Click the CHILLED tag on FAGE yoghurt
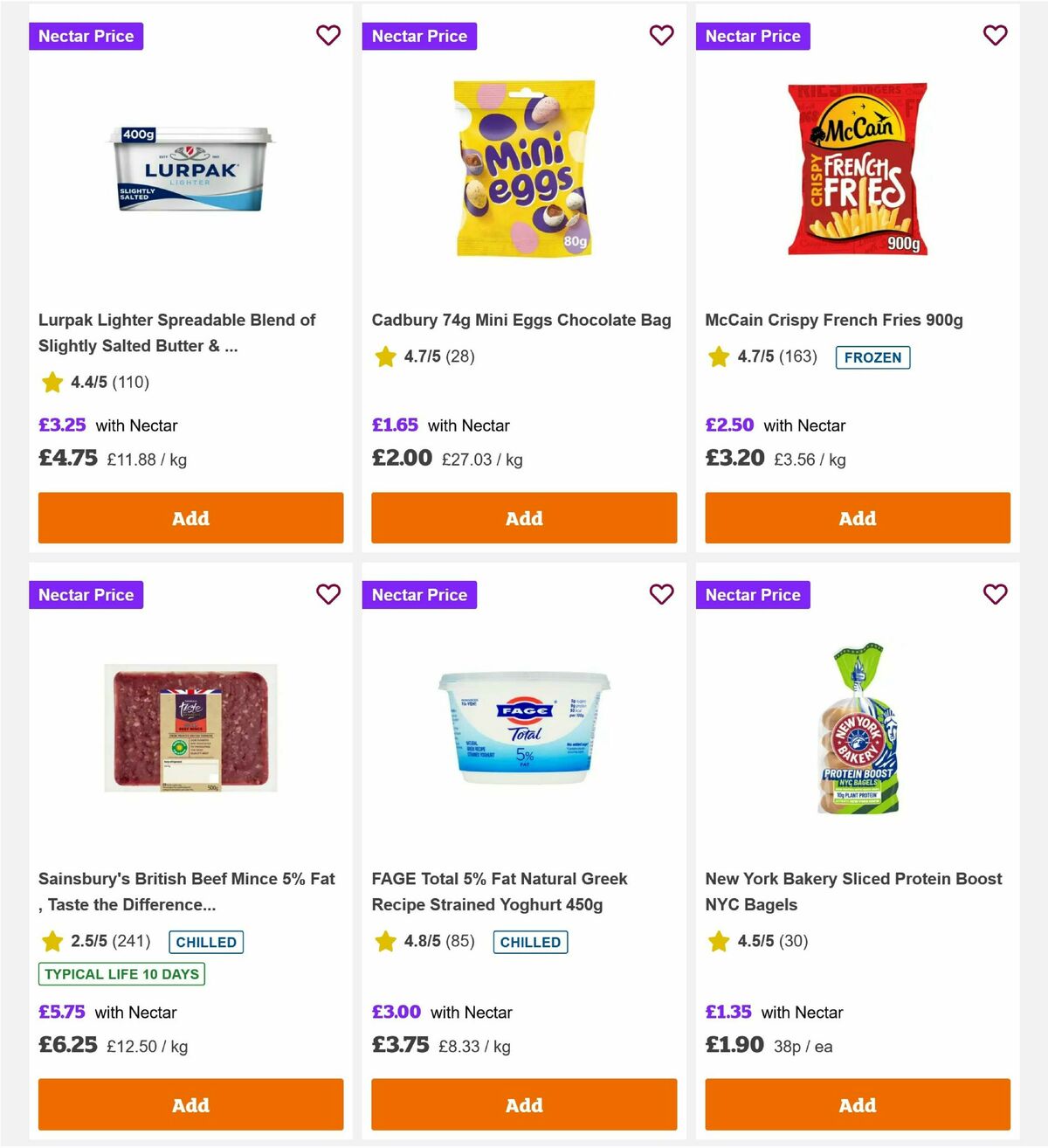 pyautogui.click(x=530, y=942)
